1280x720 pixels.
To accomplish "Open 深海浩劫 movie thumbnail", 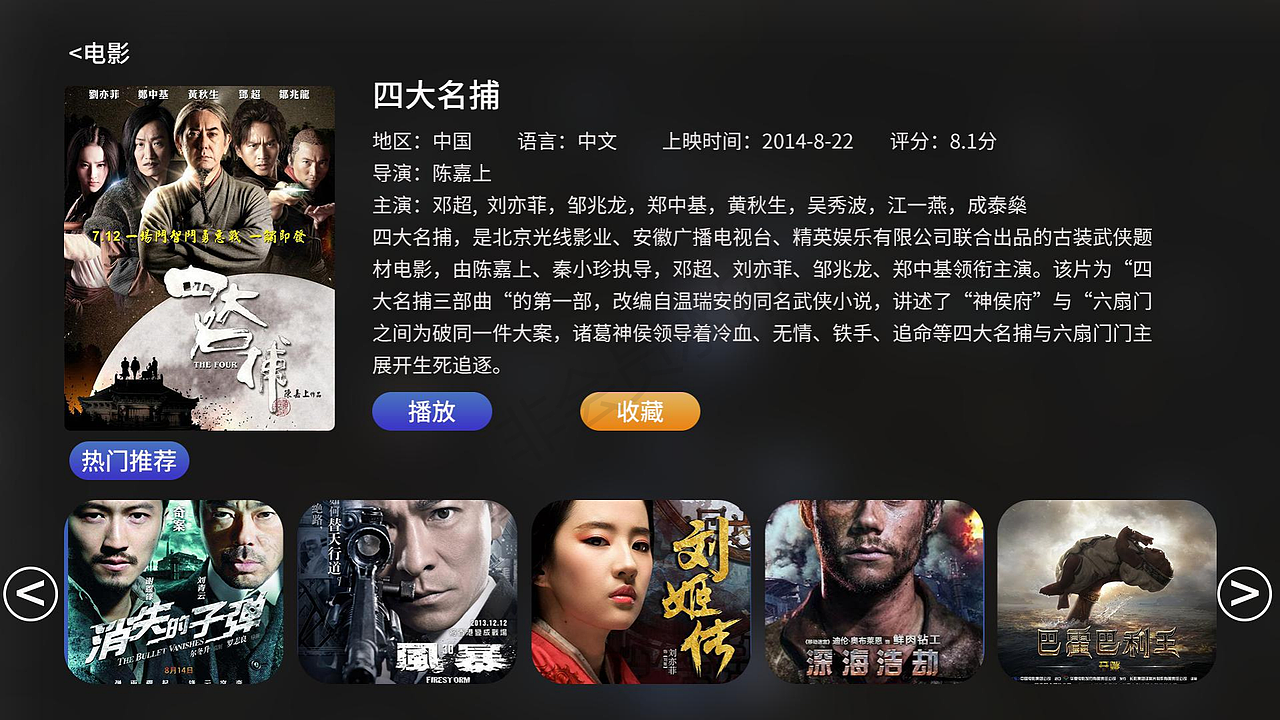I will [875, 592].
